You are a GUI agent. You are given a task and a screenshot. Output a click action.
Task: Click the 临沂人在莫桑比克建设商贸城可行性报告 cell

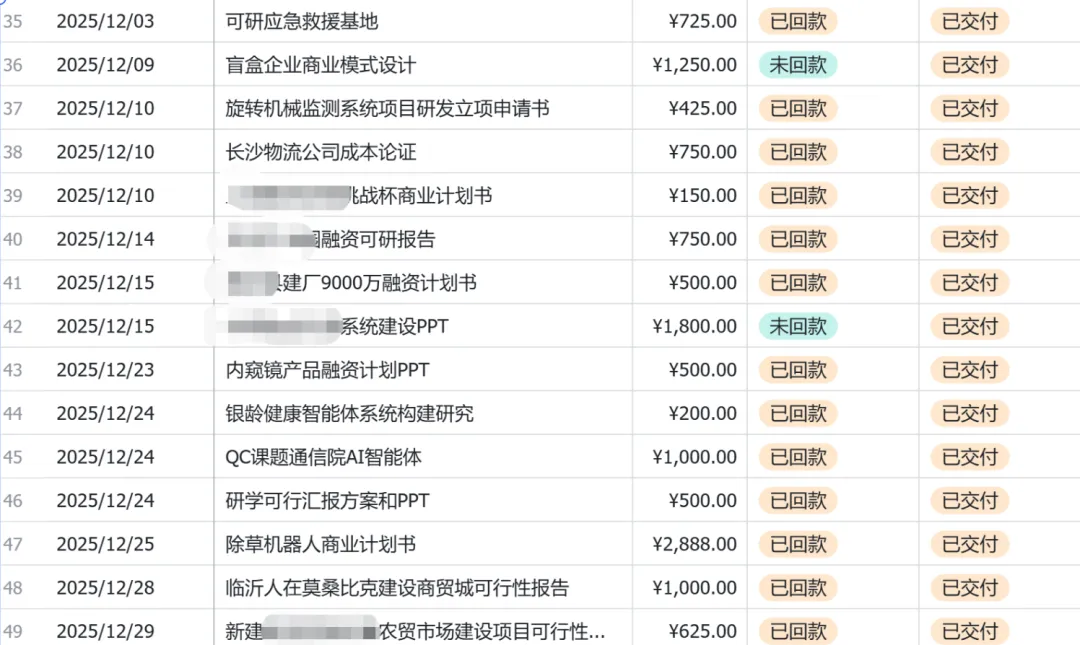coord(397,588)
